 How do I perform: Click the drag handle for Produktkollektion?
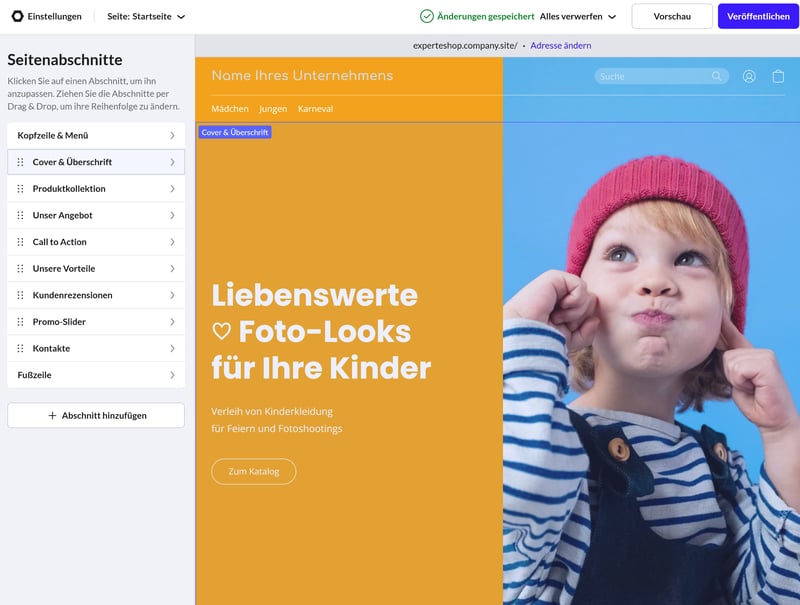[20, 189]
